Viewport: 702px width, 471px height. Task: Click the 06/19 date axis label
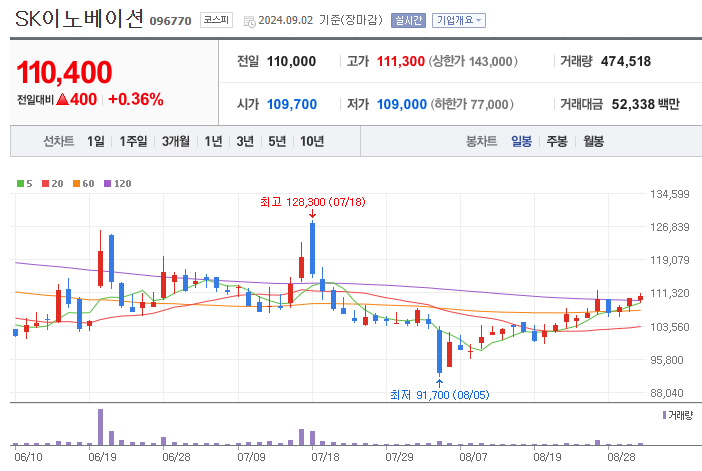point(103,457)
